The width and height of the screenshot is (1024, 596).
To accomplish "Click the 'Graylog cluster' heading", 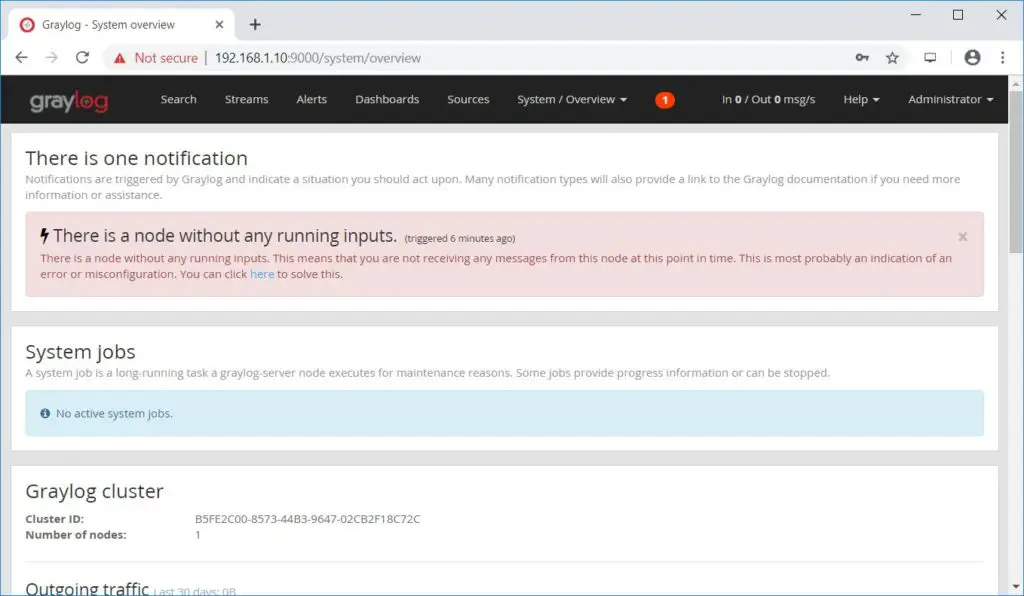I will [x=95, y=491].
